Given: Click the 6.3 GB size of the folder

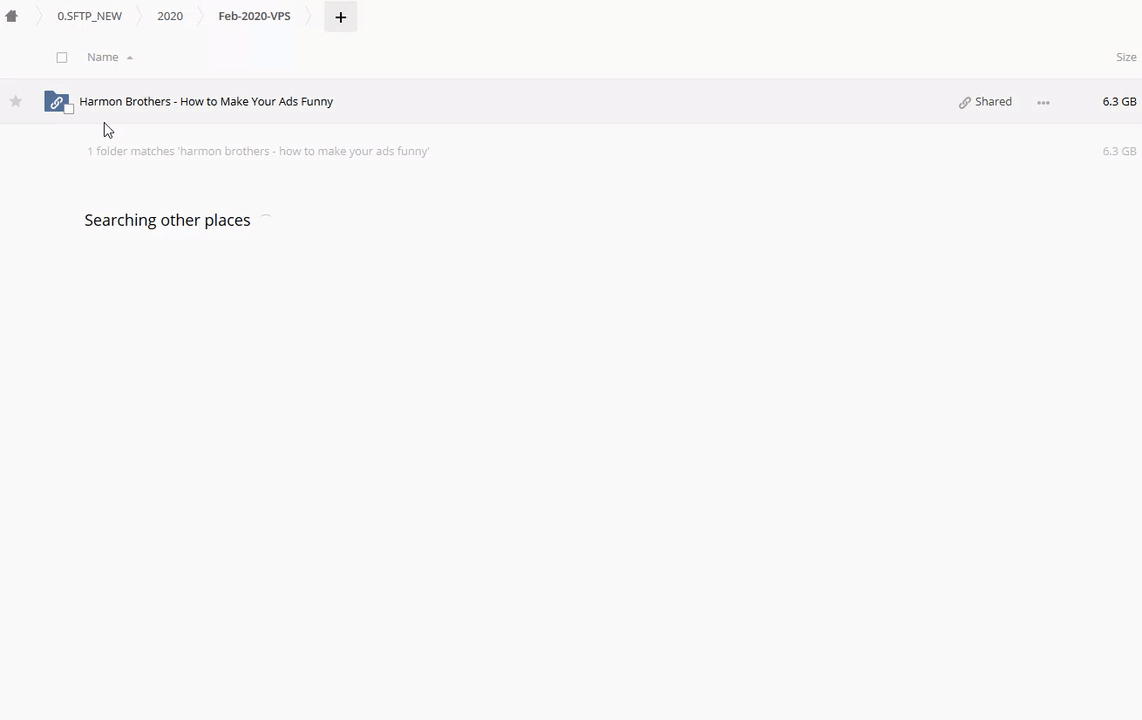Looking at the screenshot, I should click(x=1119, y=101).
